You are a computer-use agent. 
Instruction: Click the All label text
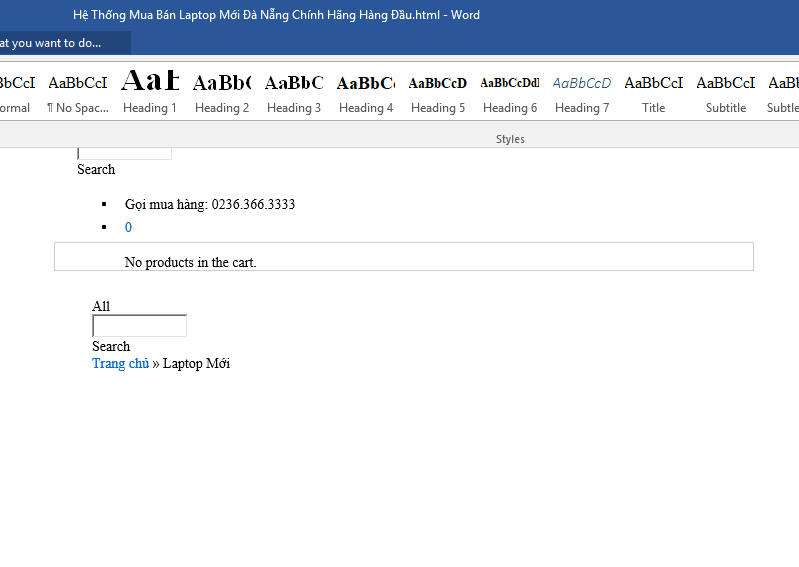pyautogui.click(x=101, y=306)
